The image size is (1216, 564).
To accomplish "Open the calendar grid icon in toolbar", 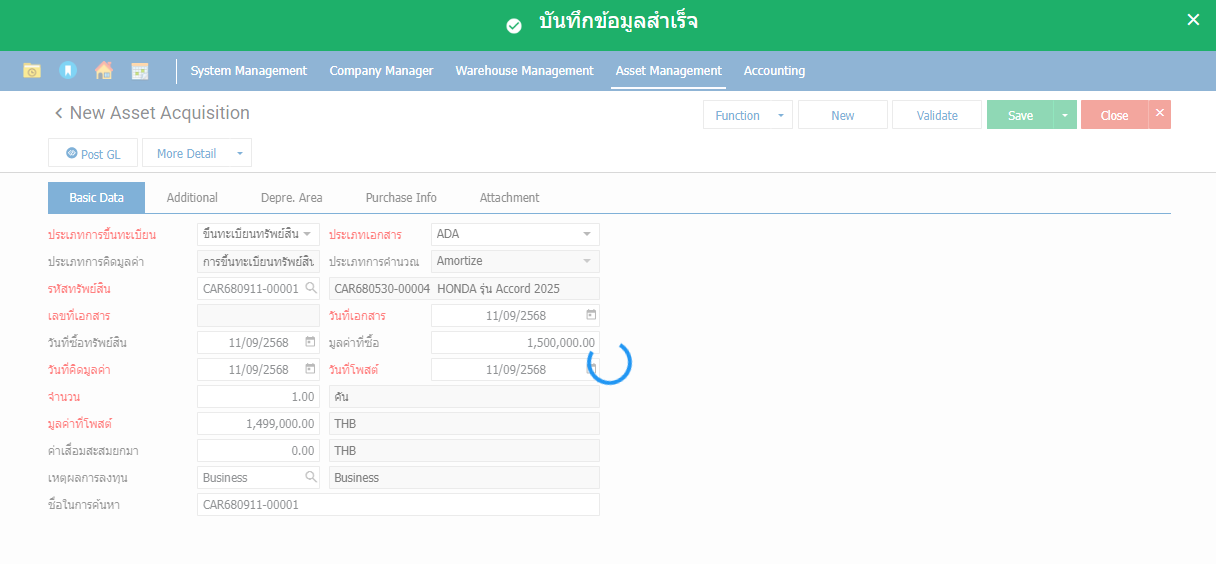I will (x=140, y=71).
